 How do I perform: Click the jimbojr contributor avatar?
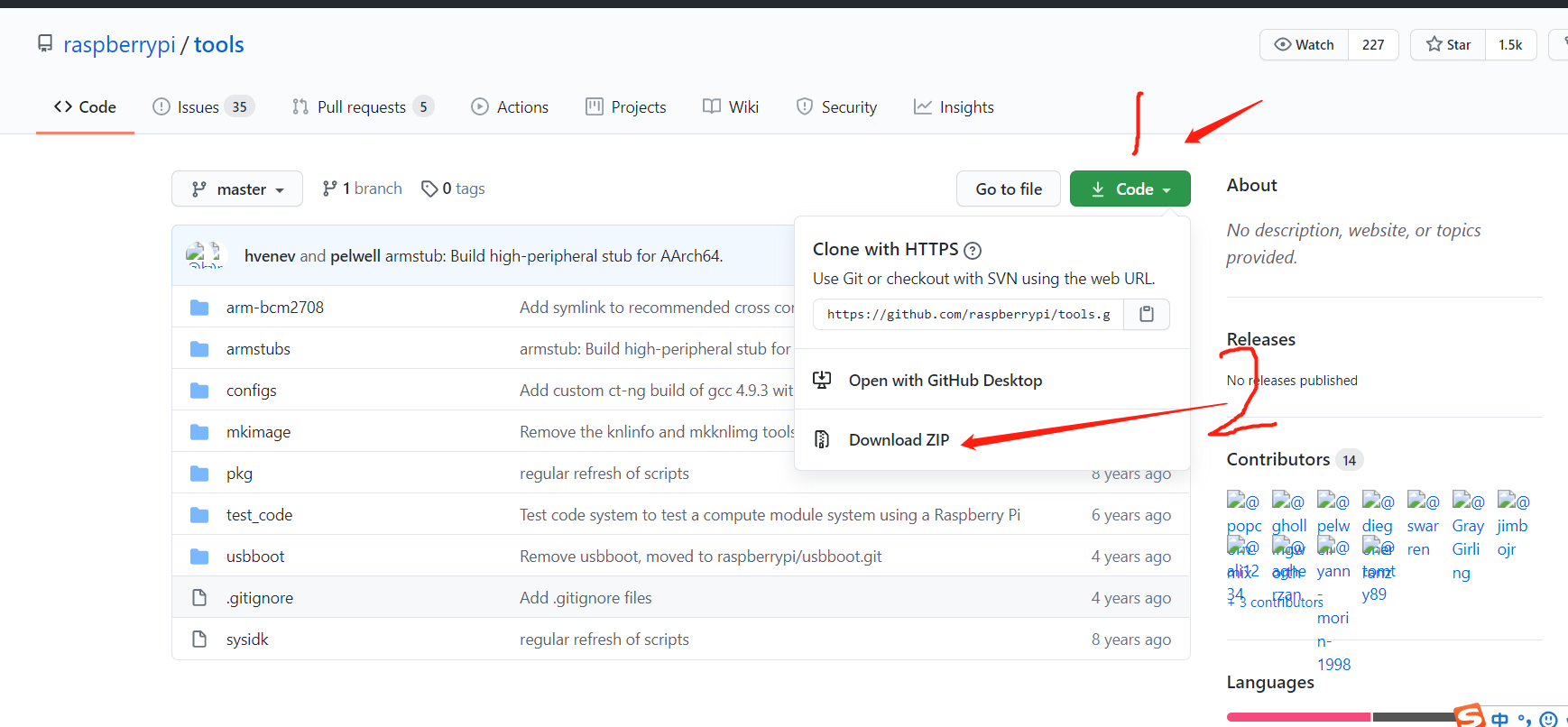pos(1514,501)
